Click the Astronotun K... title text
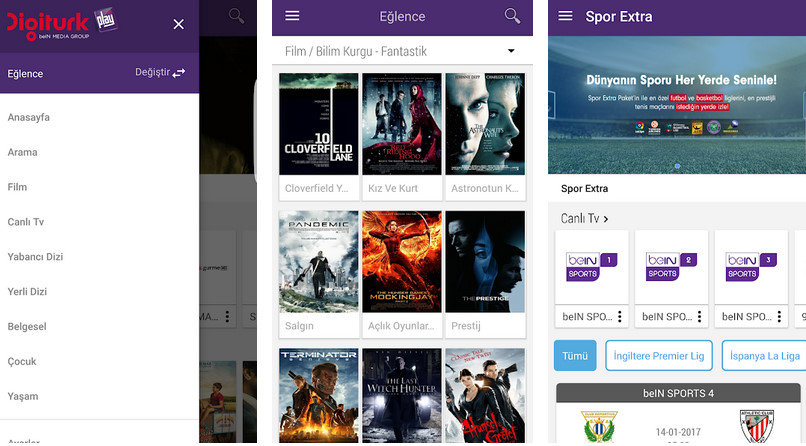The image size is (806, 446). [x=485, y=189]
